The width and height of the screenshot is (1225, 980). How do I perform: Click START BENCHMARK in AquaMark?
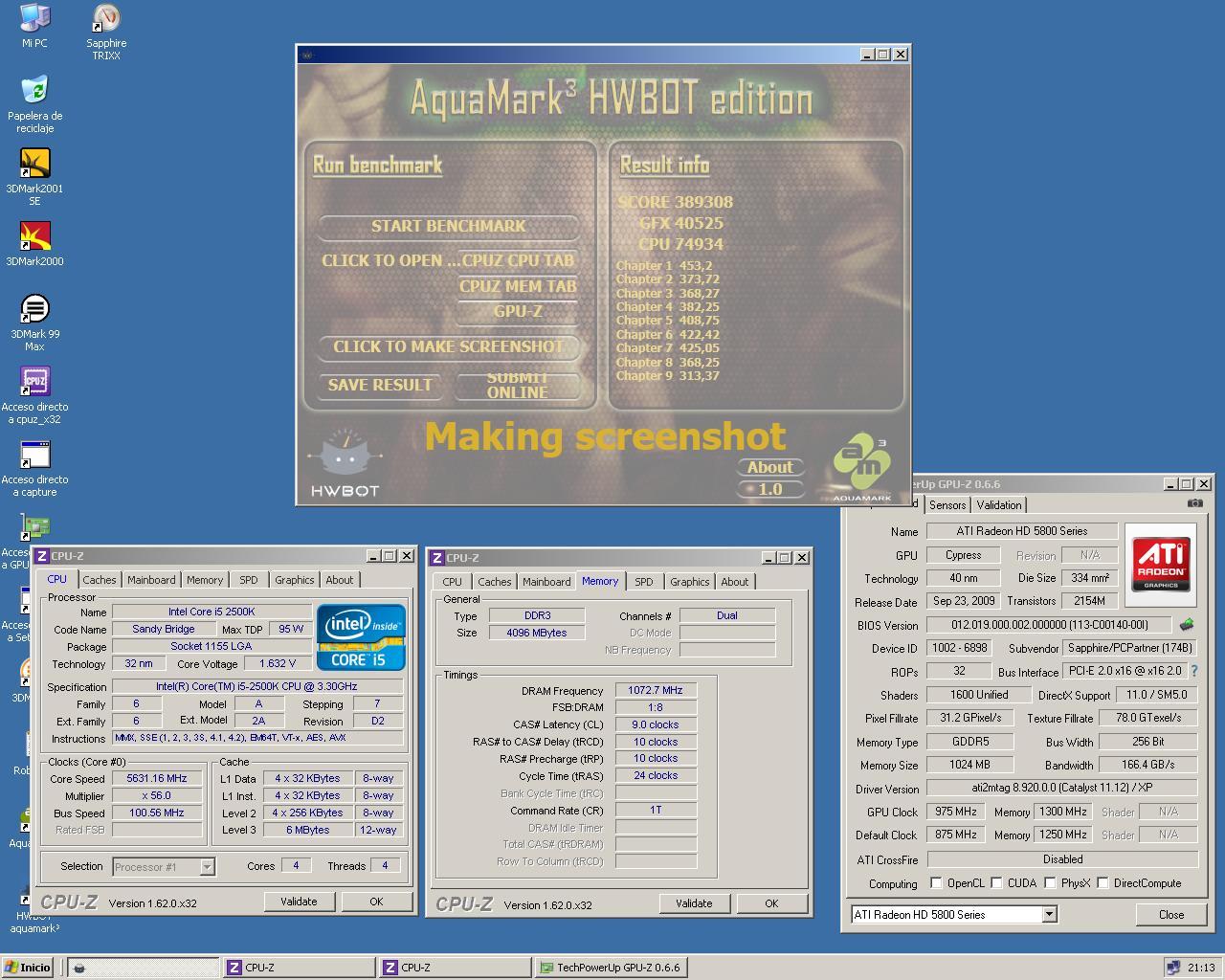tap(448, 227)
